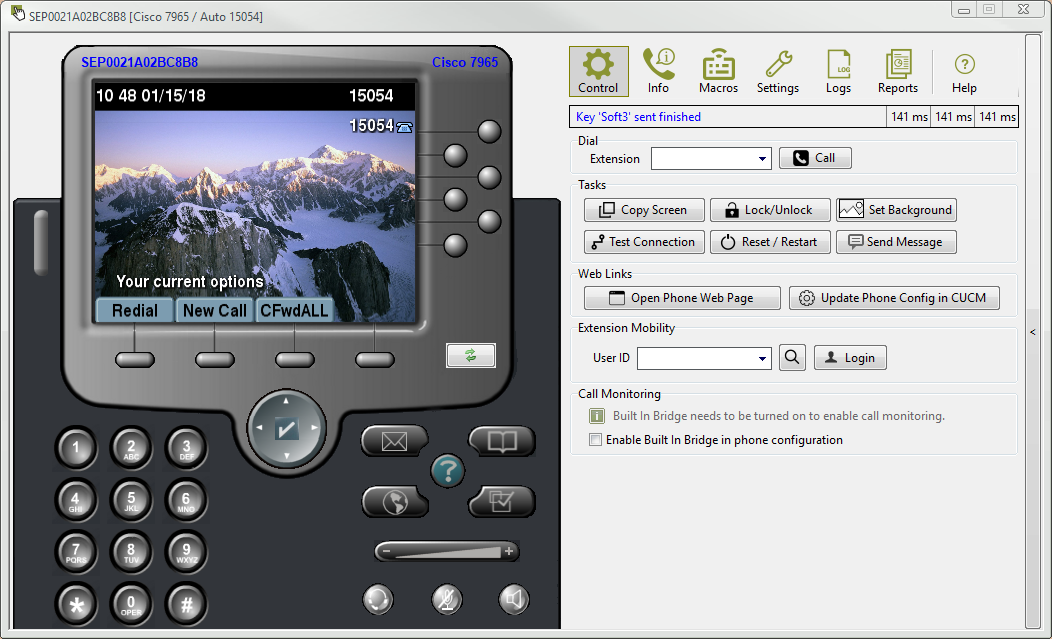Click the navigation pad up arrow
1052x639 pixels.
[x=286, y=401]
